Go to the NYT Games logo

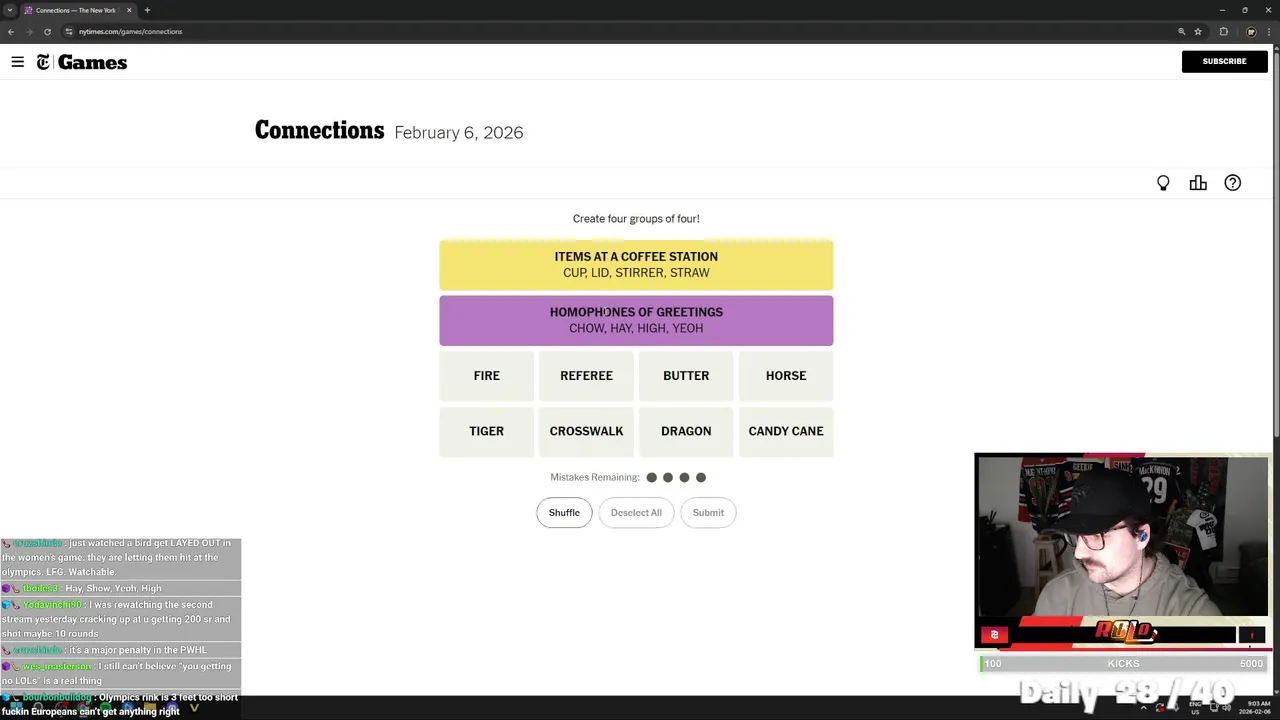(x=82, y=62)
